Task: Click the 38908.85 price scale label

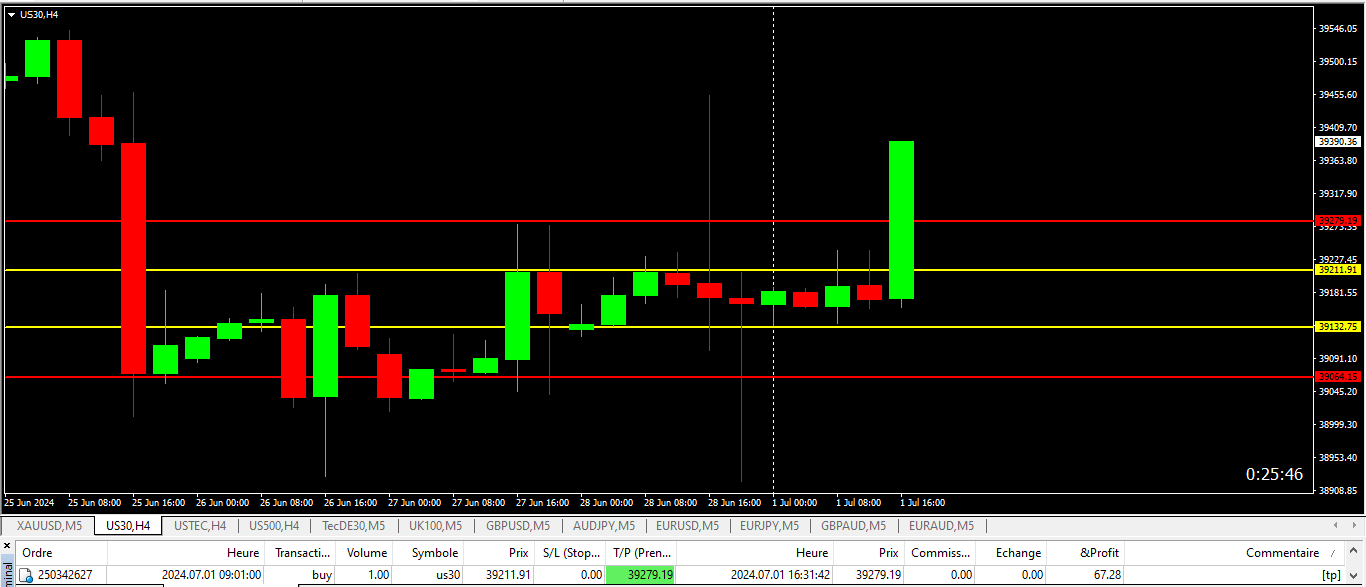Action: coord(1338,491)
